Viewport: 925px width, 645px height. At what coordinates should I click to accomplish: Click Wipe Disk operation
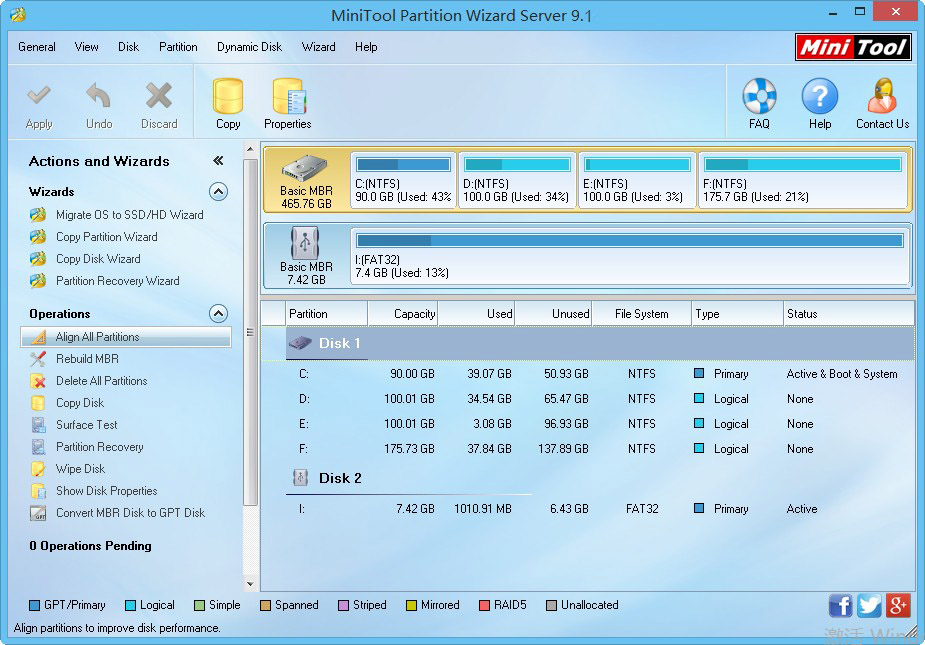point(80,469)
